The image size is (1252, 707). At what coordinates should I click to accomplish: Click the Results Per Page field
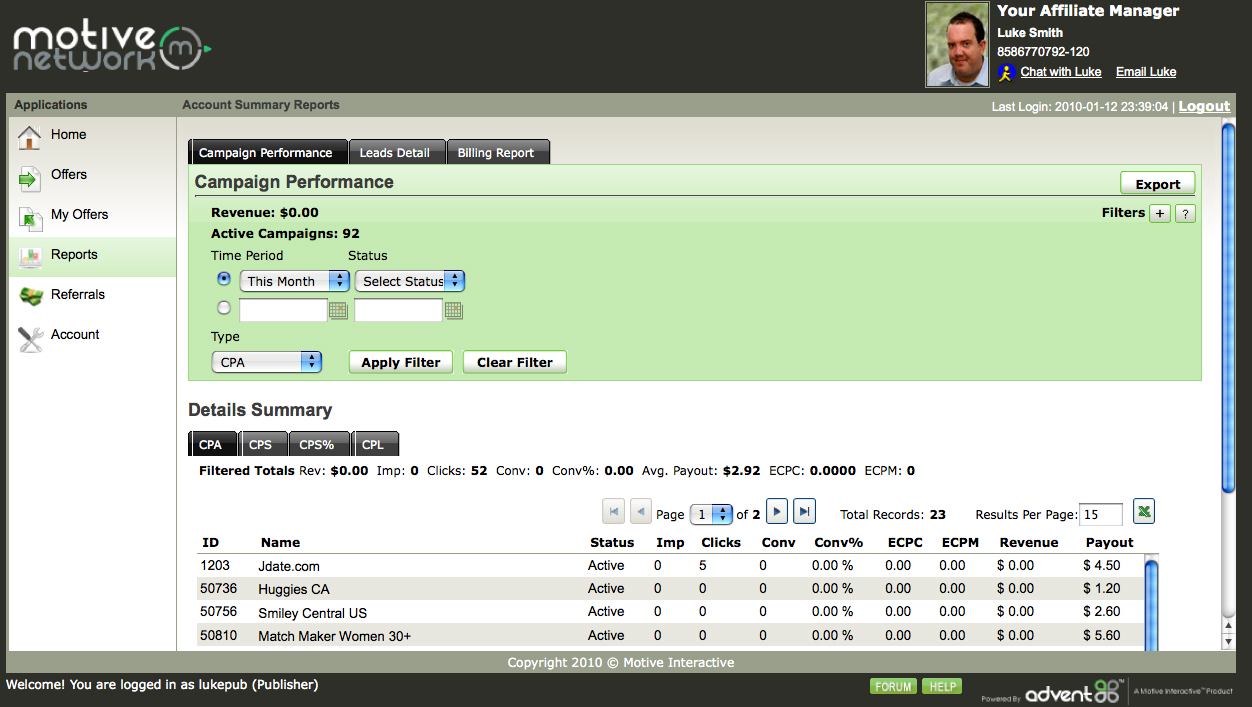(x=1101, y=514)
